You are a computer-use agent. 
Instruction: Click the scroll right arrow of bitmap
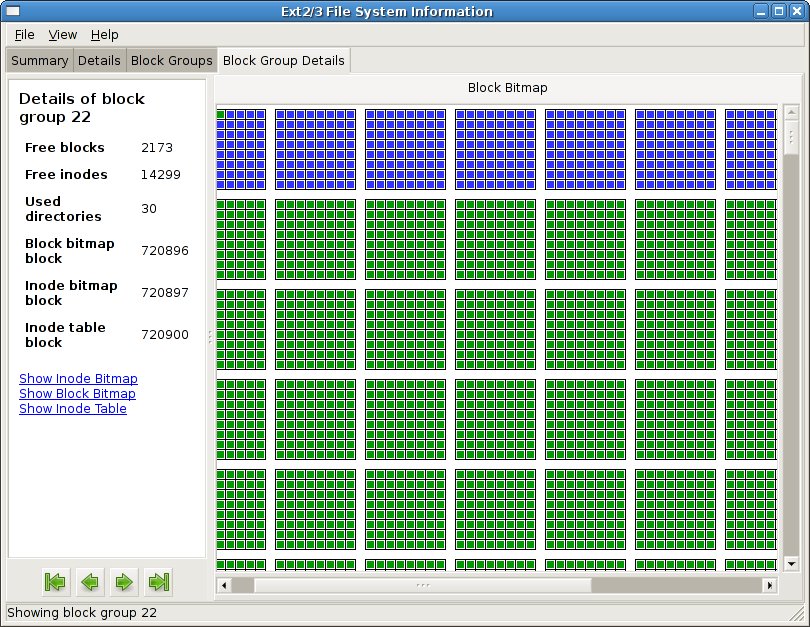point(770,585)
